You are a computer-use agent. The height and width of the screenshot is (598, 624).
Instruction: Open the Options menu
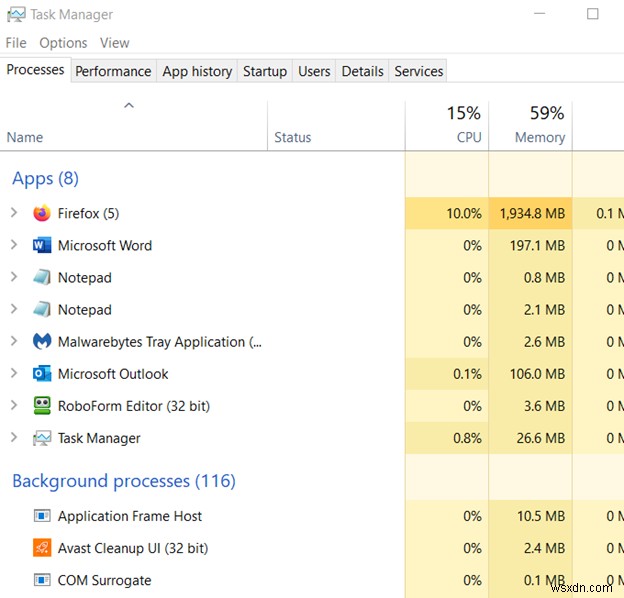(63, 43)
